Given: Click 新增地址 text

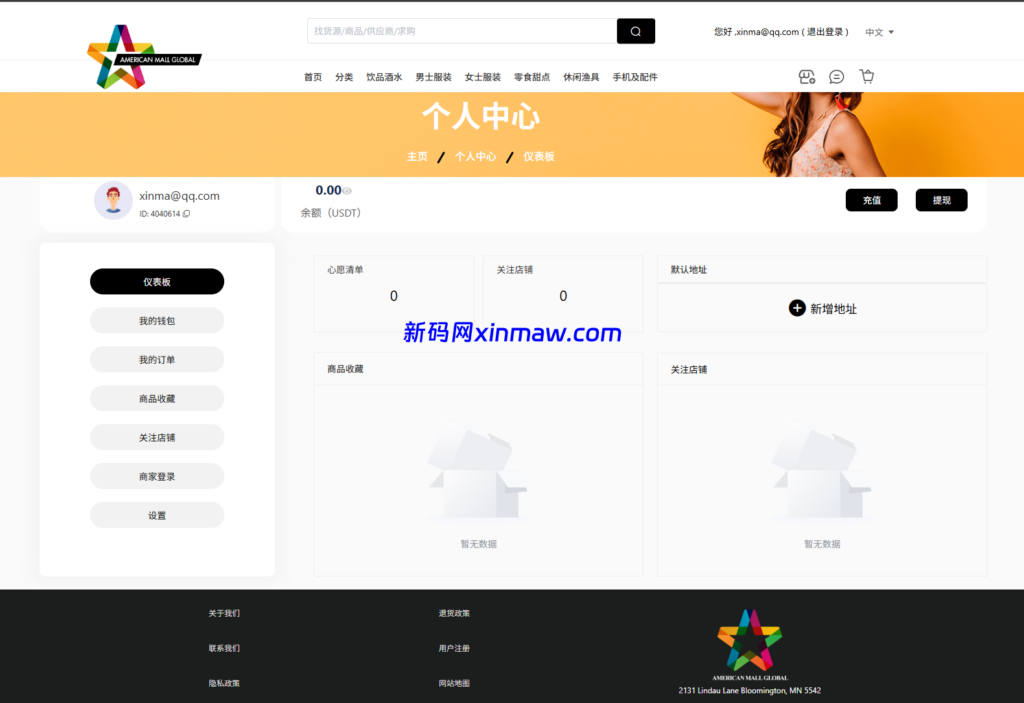Looking at the screenshot, I should (833, 309).
